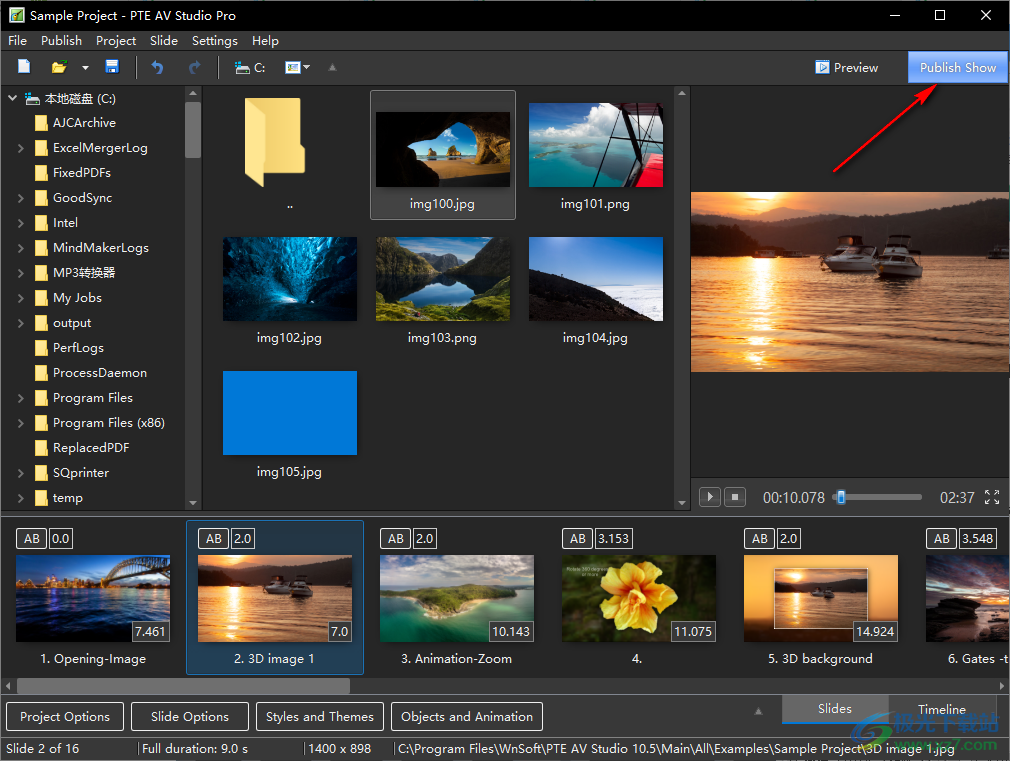This screenshot has width=1010, height=761.
Task: Stop the slideshow preview
Action: coord(735,497)
